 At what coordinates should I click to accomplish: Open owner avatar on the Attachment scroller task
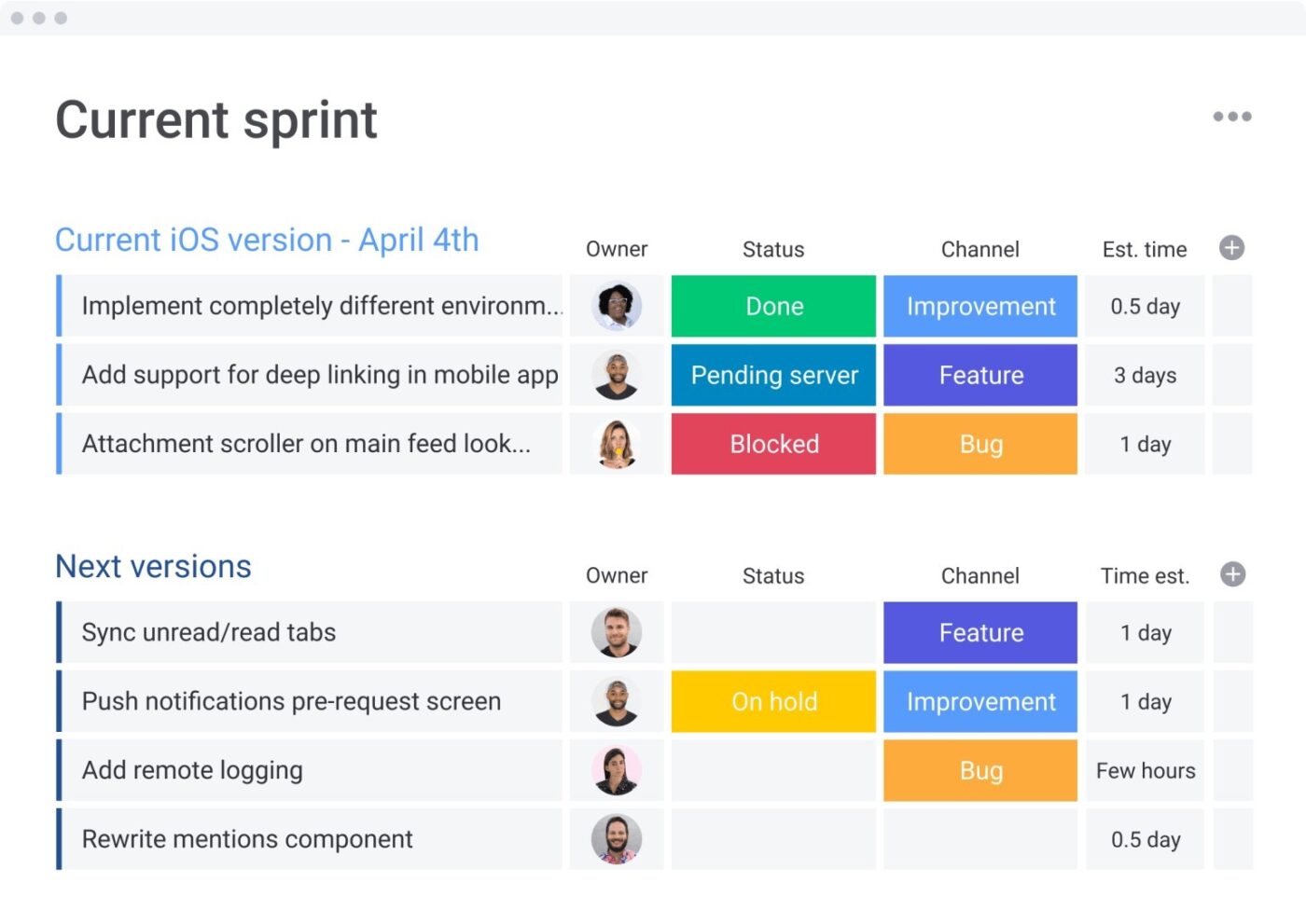tap(616, 444)
